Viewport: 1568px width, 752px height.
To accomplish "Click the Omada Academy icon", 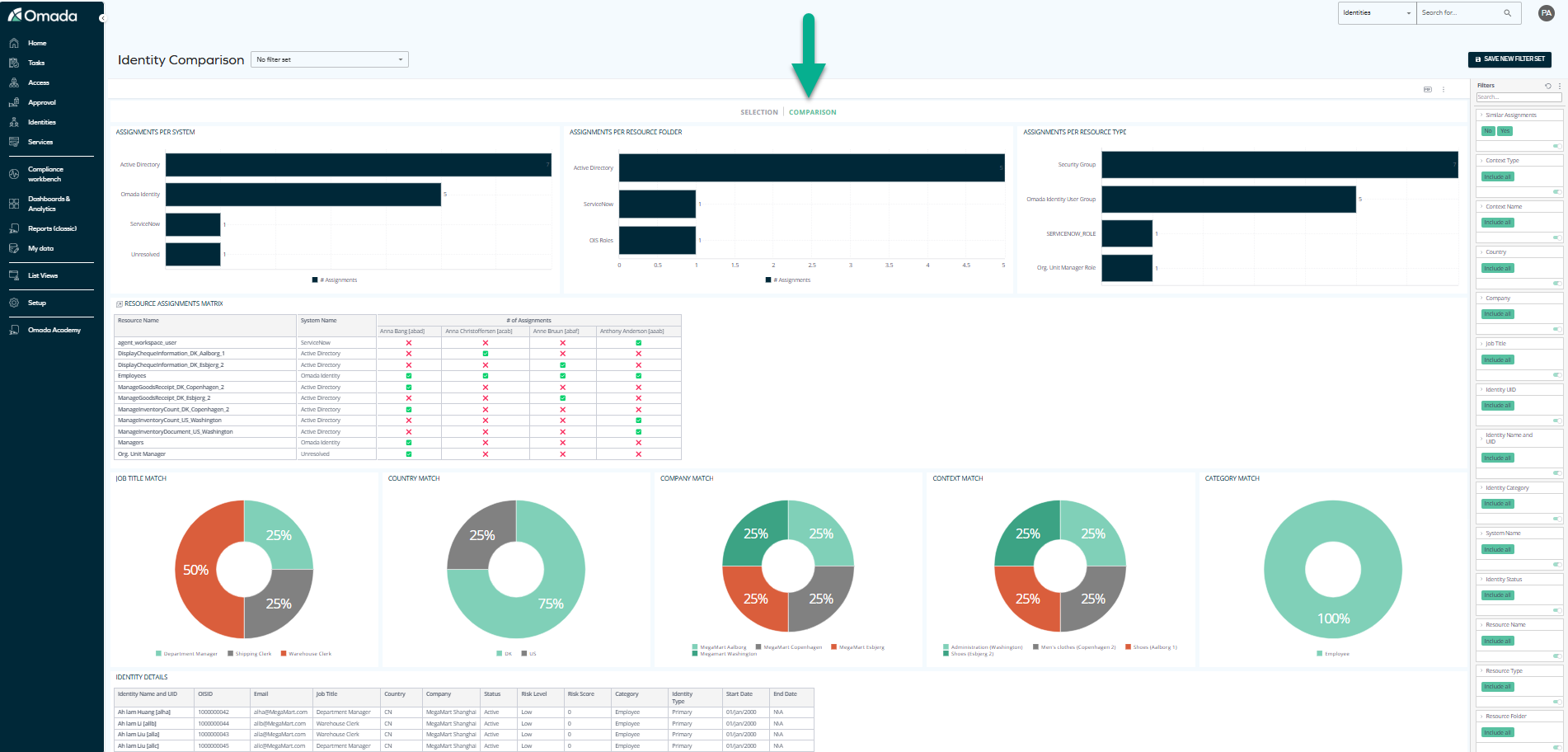I will point(14,330).
